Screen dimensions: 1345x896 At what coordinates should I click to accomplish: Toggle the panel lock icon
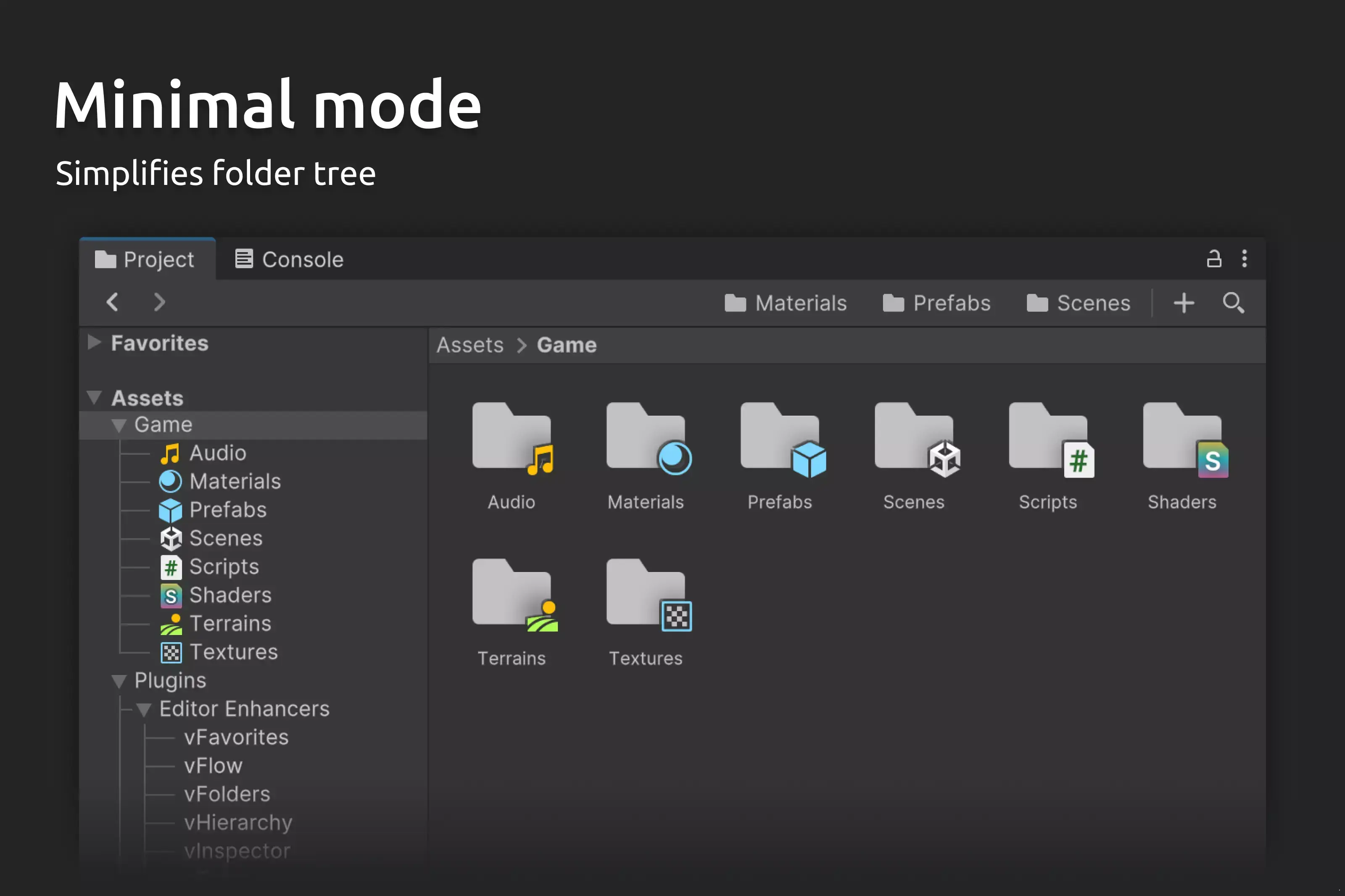1213,259
